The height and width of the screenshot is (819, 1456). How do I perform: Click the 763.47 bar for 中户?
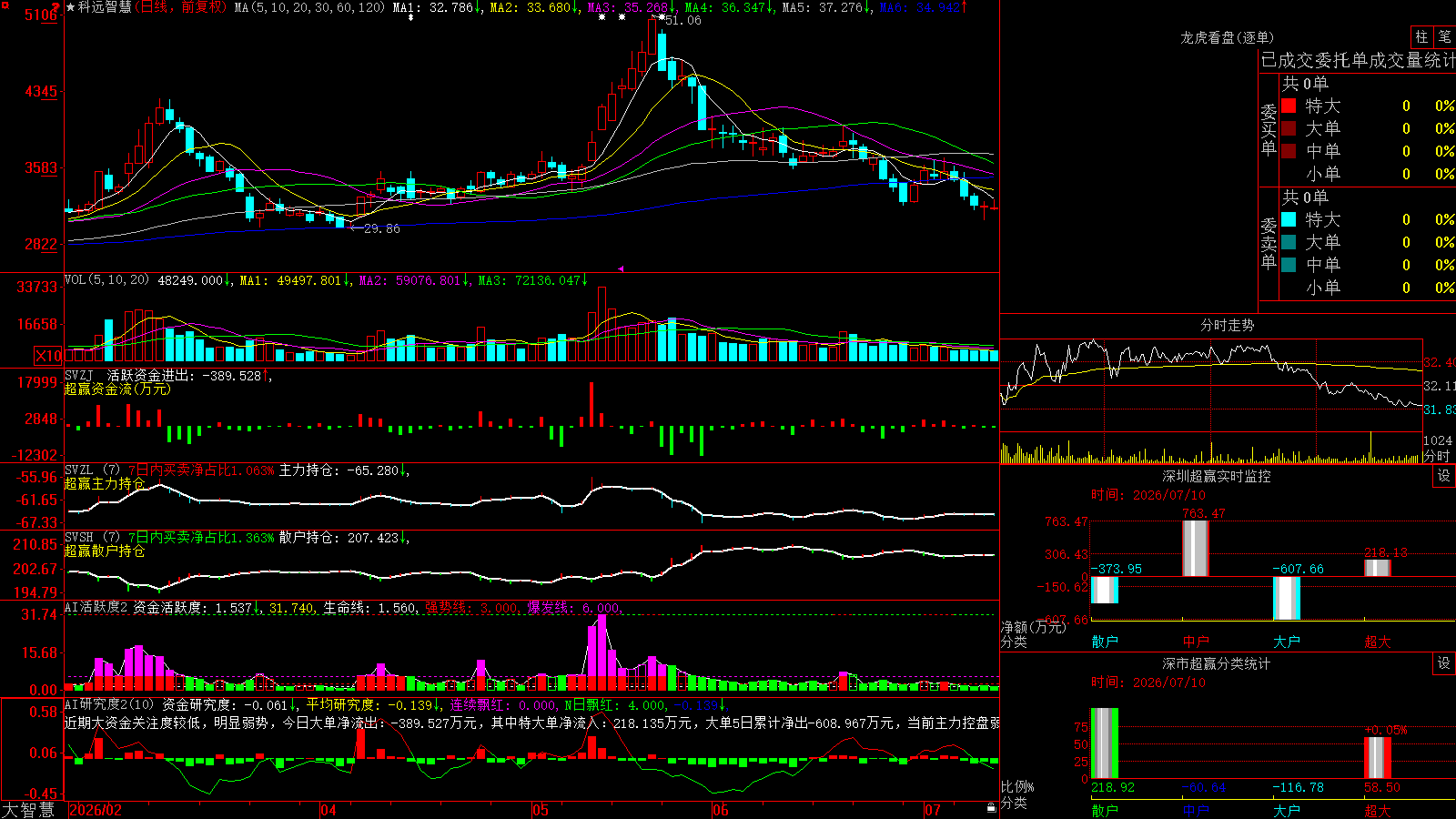coord(1196,549)
